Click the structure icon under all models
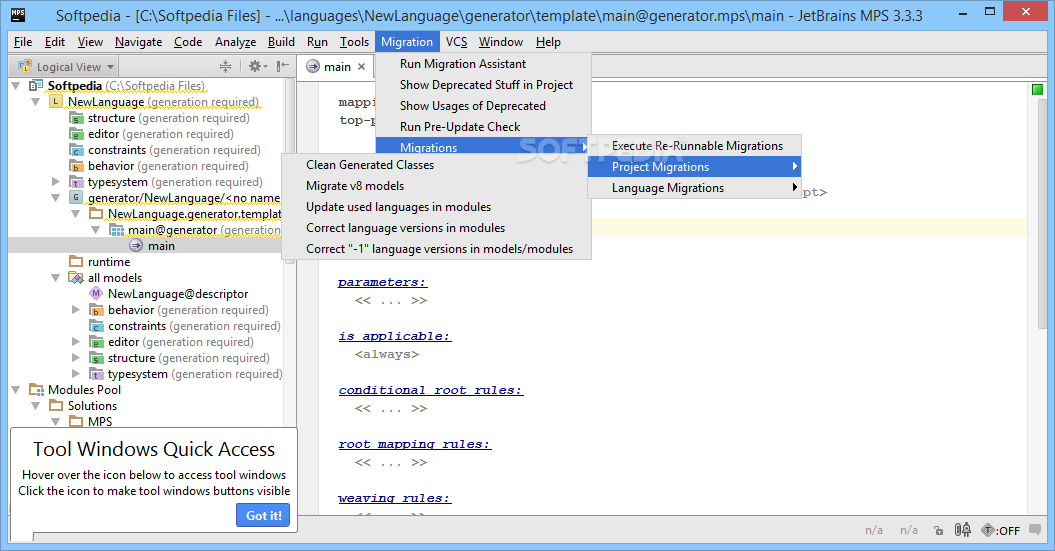The image size is (1055, 551). [96, 358]
